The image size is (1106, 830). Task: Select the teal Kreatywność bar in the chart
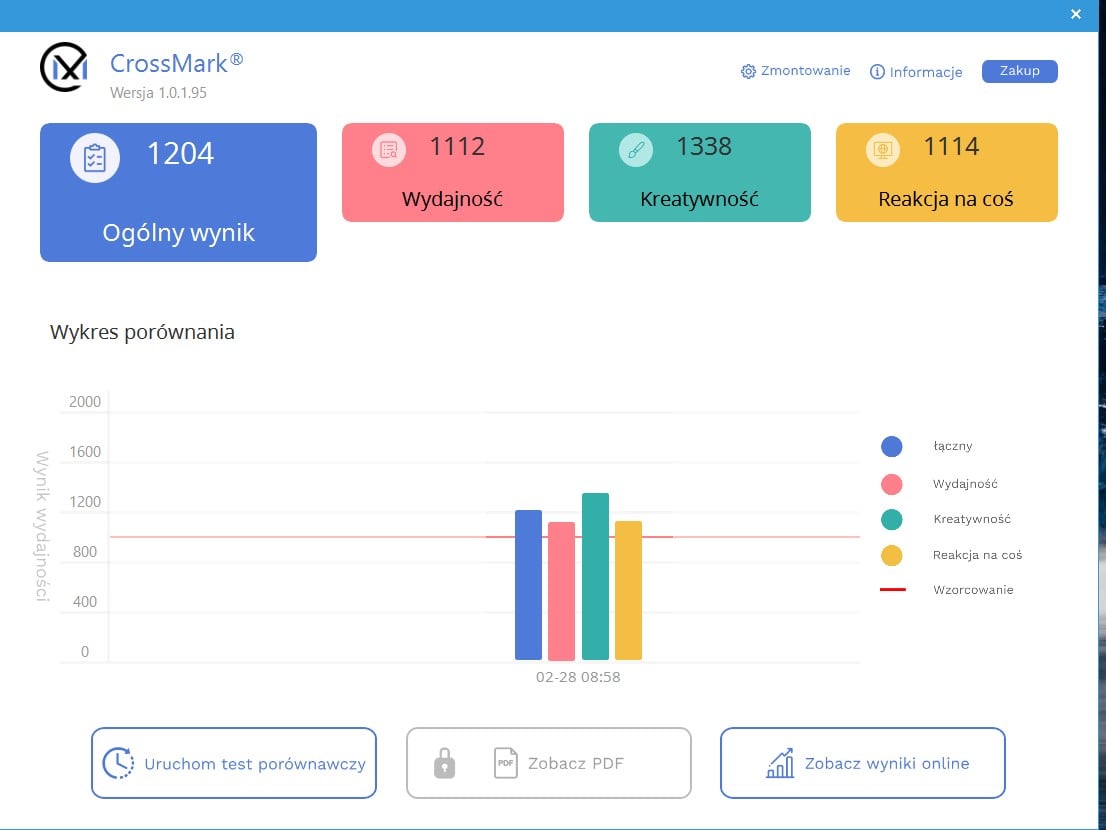click(x=595, y=576)
